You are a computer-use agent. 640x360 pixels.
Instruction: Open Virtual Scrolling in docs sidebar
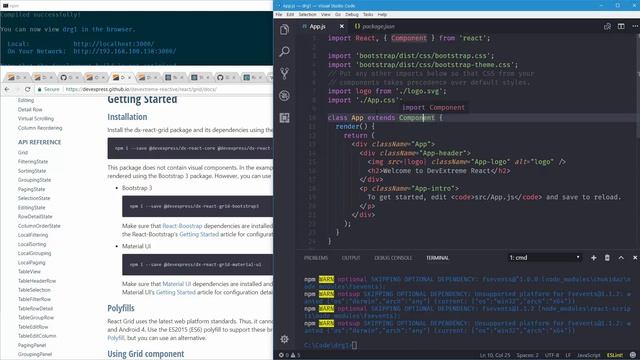[36, 119]
